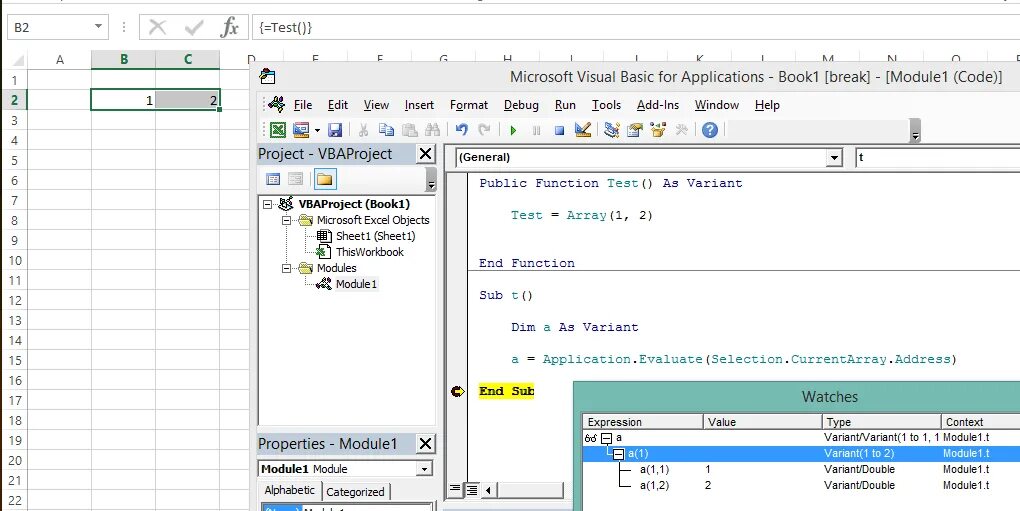Viewport: 1020px width, 511px height.
Task: Toggle Design Mode icon
Action: (x=582, y=130)
